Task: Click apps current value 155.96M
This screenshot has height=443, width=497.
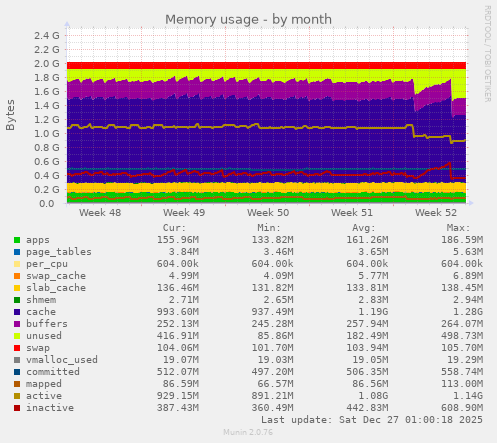Action: point(178,240)
